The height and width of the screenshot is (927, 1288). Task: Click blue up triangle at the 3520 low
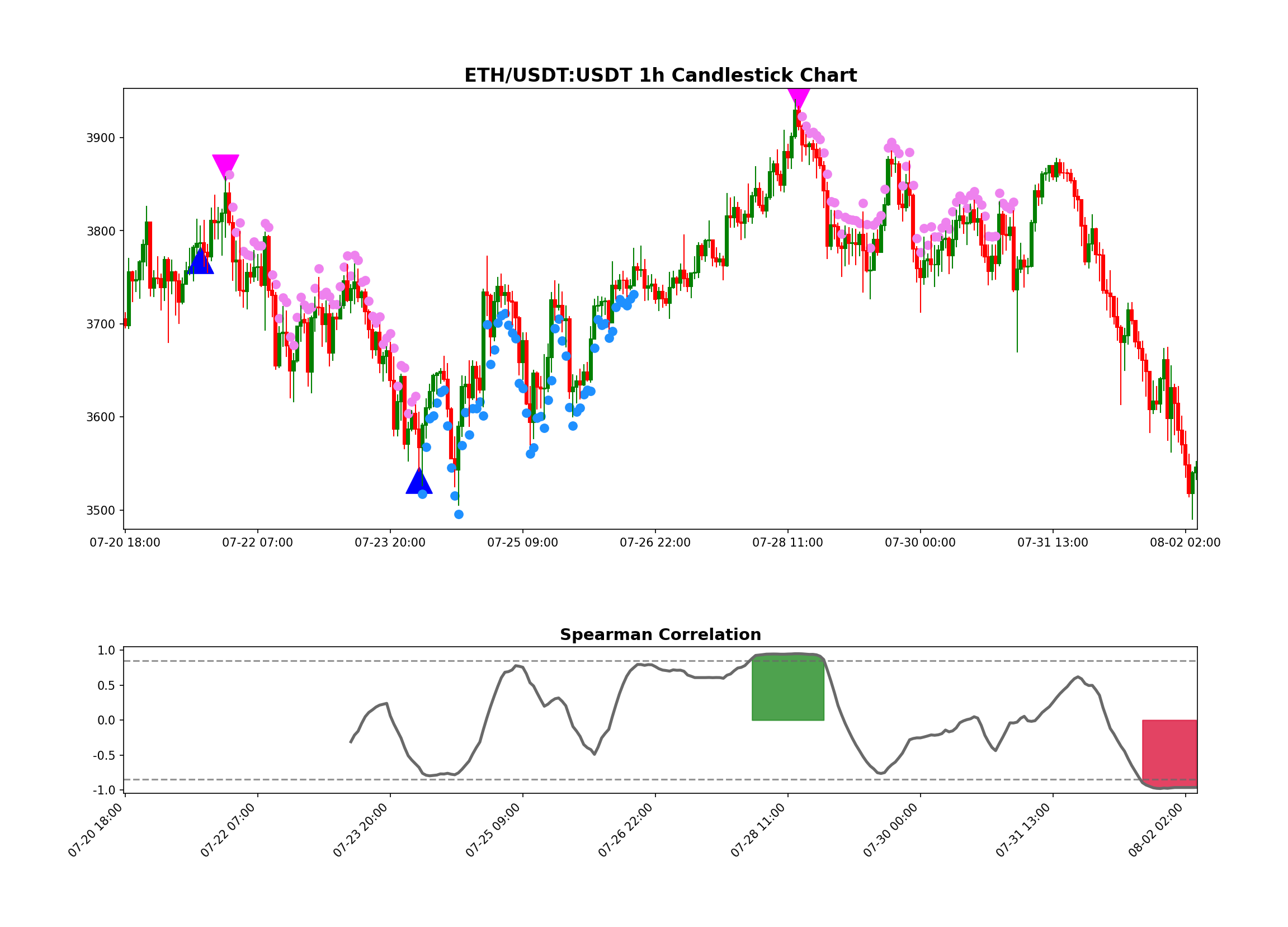419,481
